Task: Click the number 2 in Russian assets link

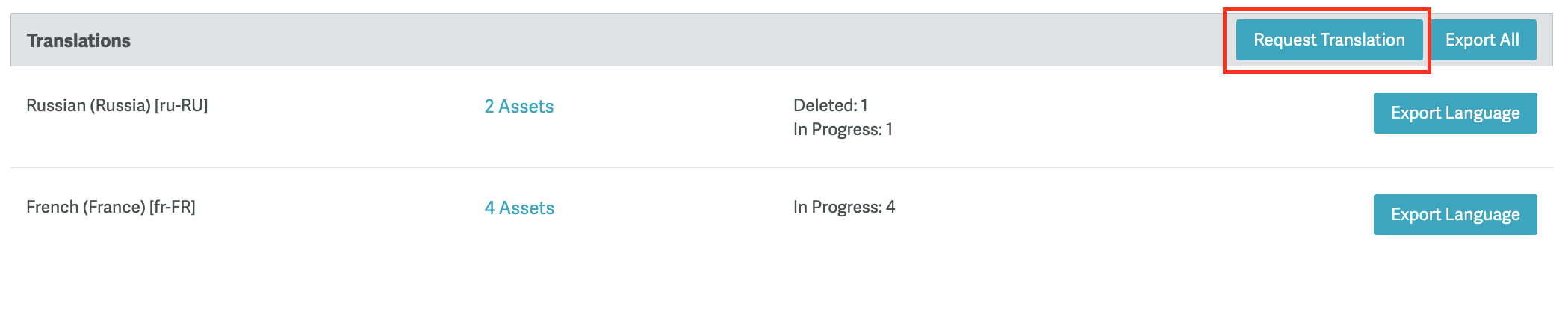Action: (489, 107)
